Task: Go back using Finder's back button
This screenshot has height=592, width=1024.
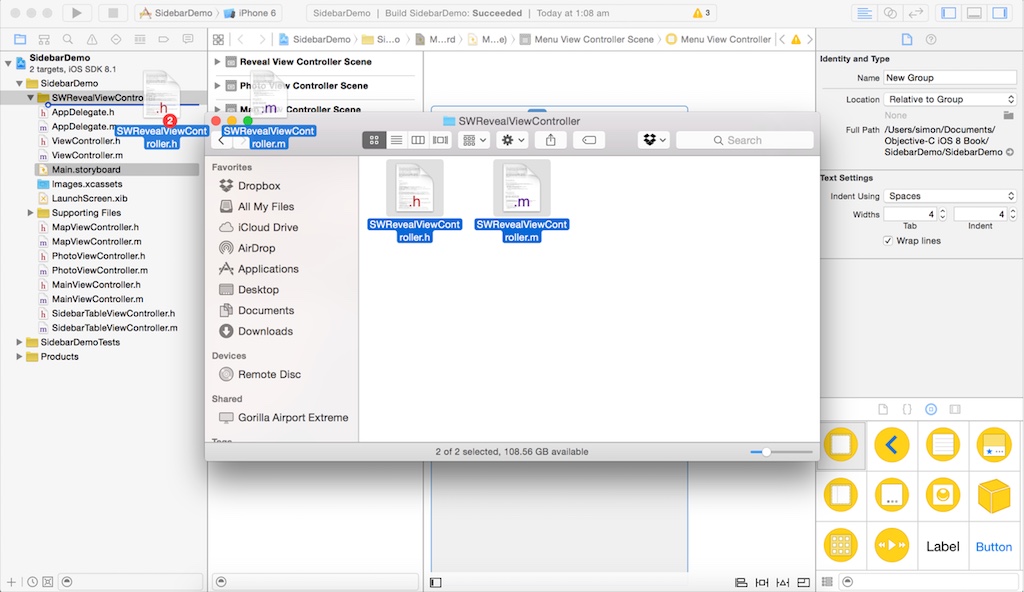Action: pyautogui.click(x=222, y=141)
